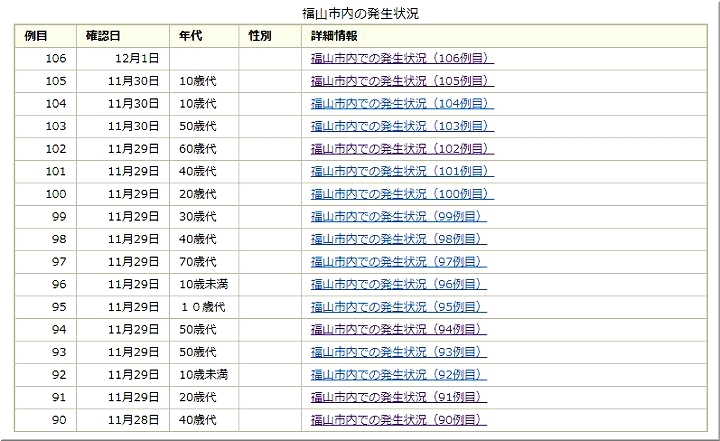
Task: Open the link for case 90
Action: point(398,420)
